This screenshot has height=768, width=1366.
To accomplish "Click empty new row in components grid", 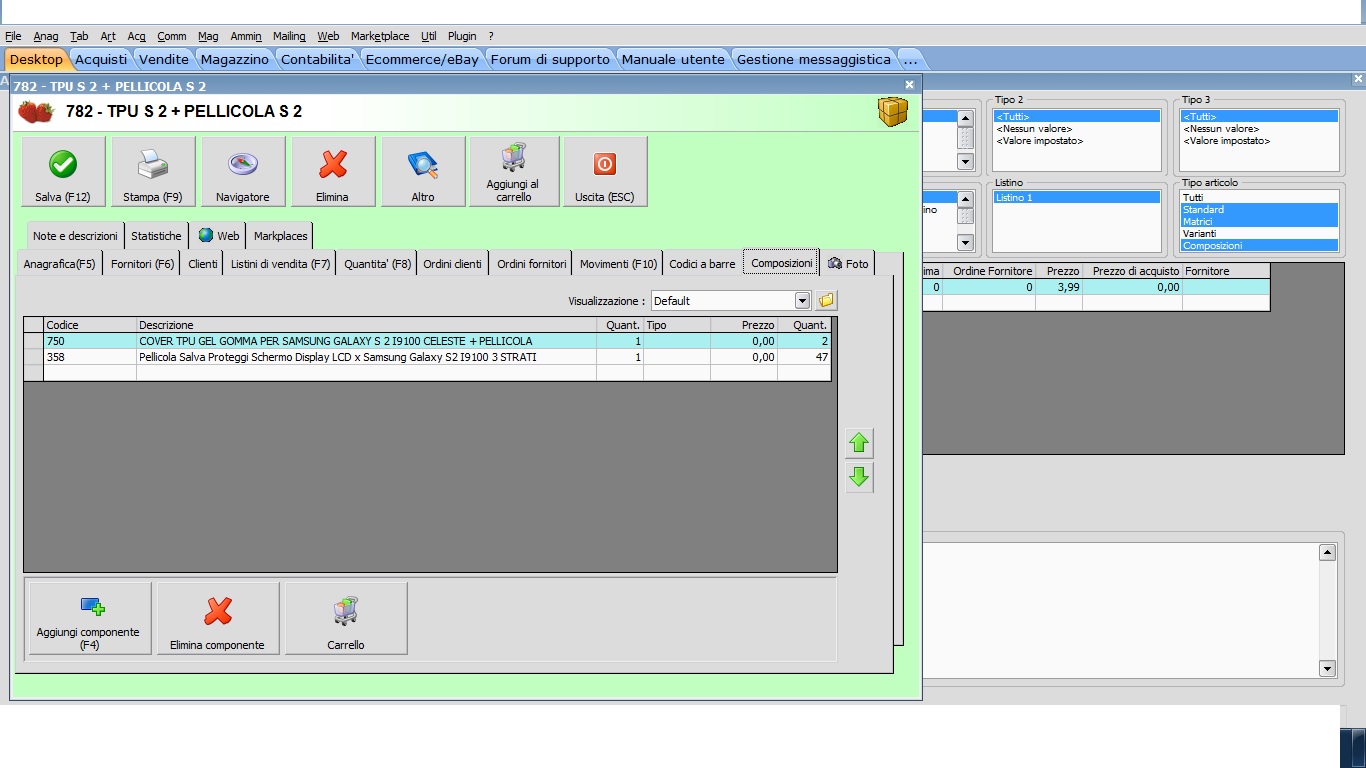I will tap(427, 373).
